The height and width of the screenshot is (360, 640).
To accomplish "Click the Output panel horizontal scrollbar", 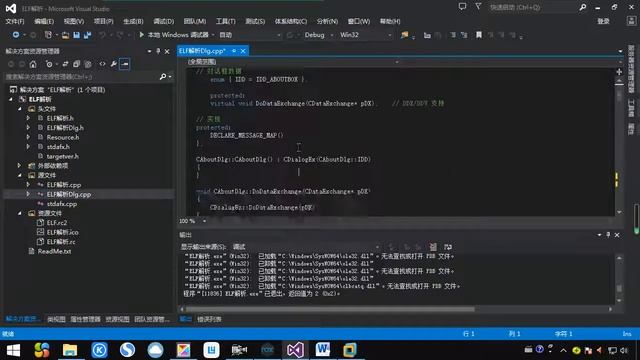I will point(330,309).
